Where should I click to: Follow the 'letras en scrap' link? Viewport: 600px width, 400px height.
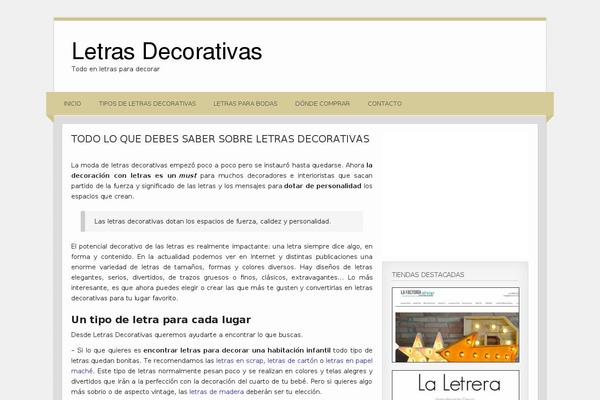(x=240, y=361)
